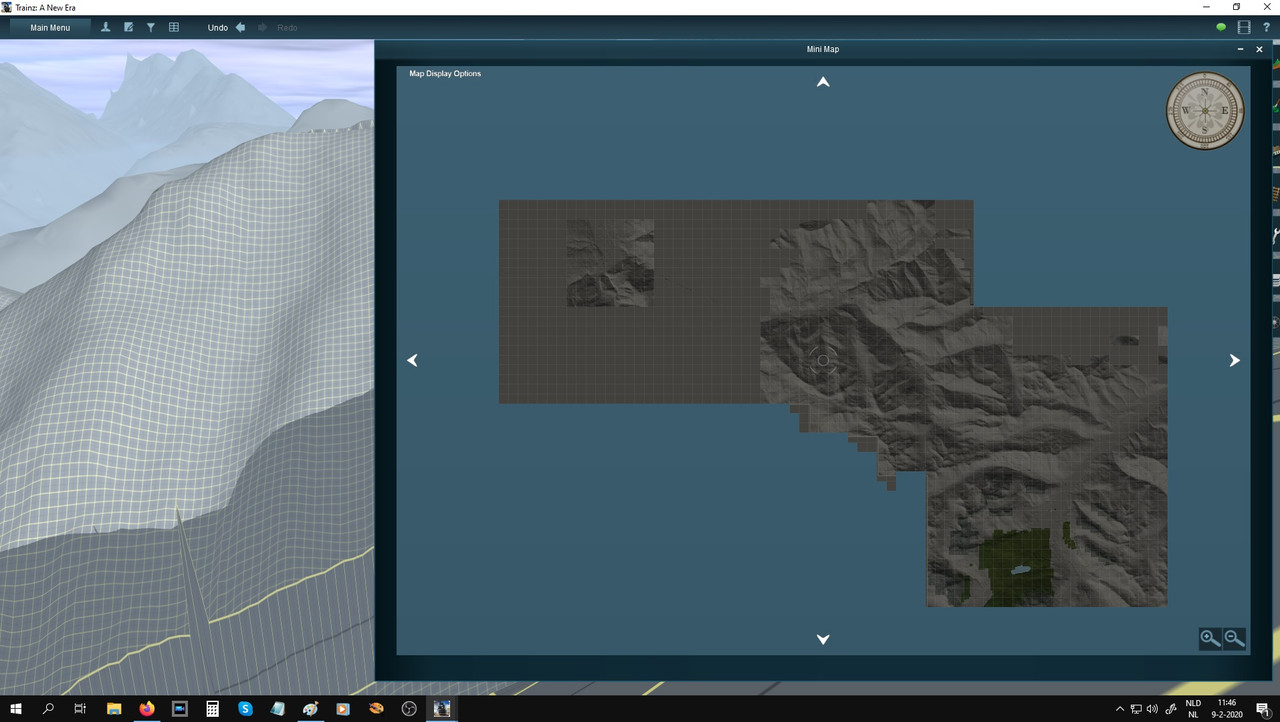
Task: Click the circular position marker on map
Action: [824, 361]
